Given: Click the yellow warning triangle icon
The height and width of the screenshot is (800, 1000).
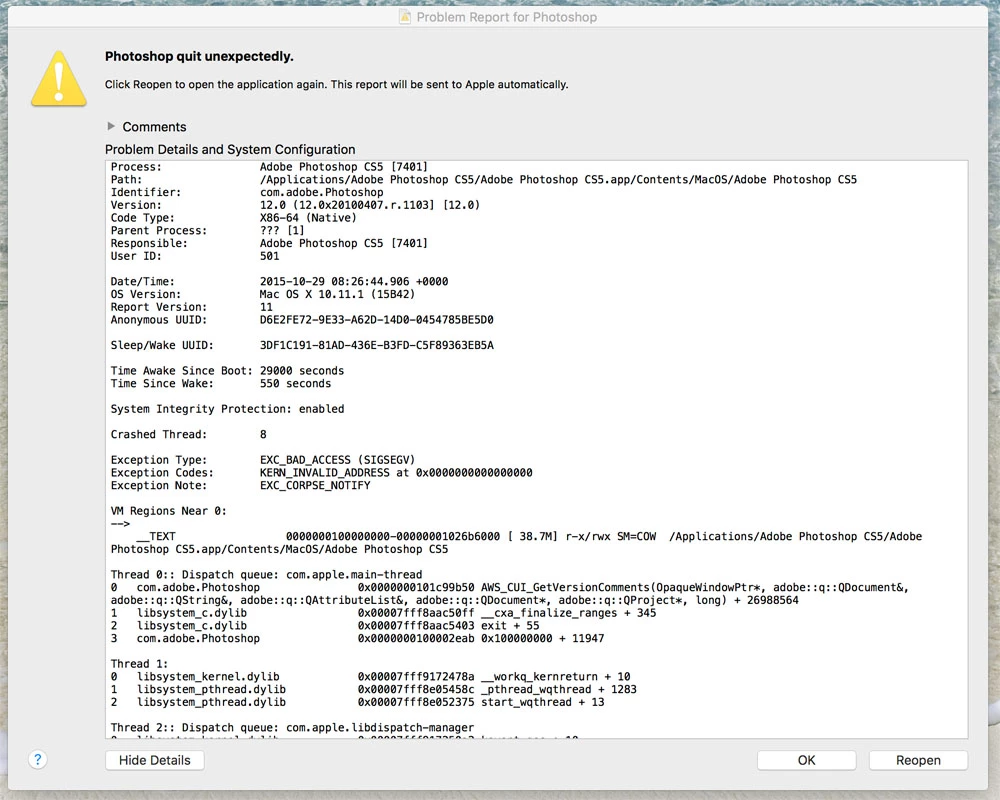Looking at the screenshot, I should 59,78.
